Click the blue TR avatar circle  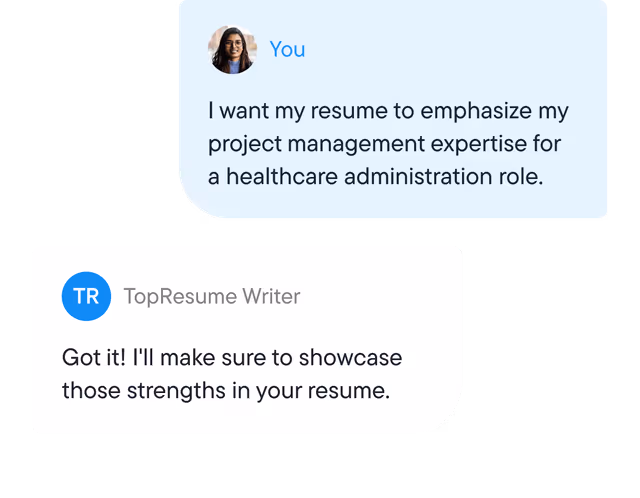click(86, 296)
